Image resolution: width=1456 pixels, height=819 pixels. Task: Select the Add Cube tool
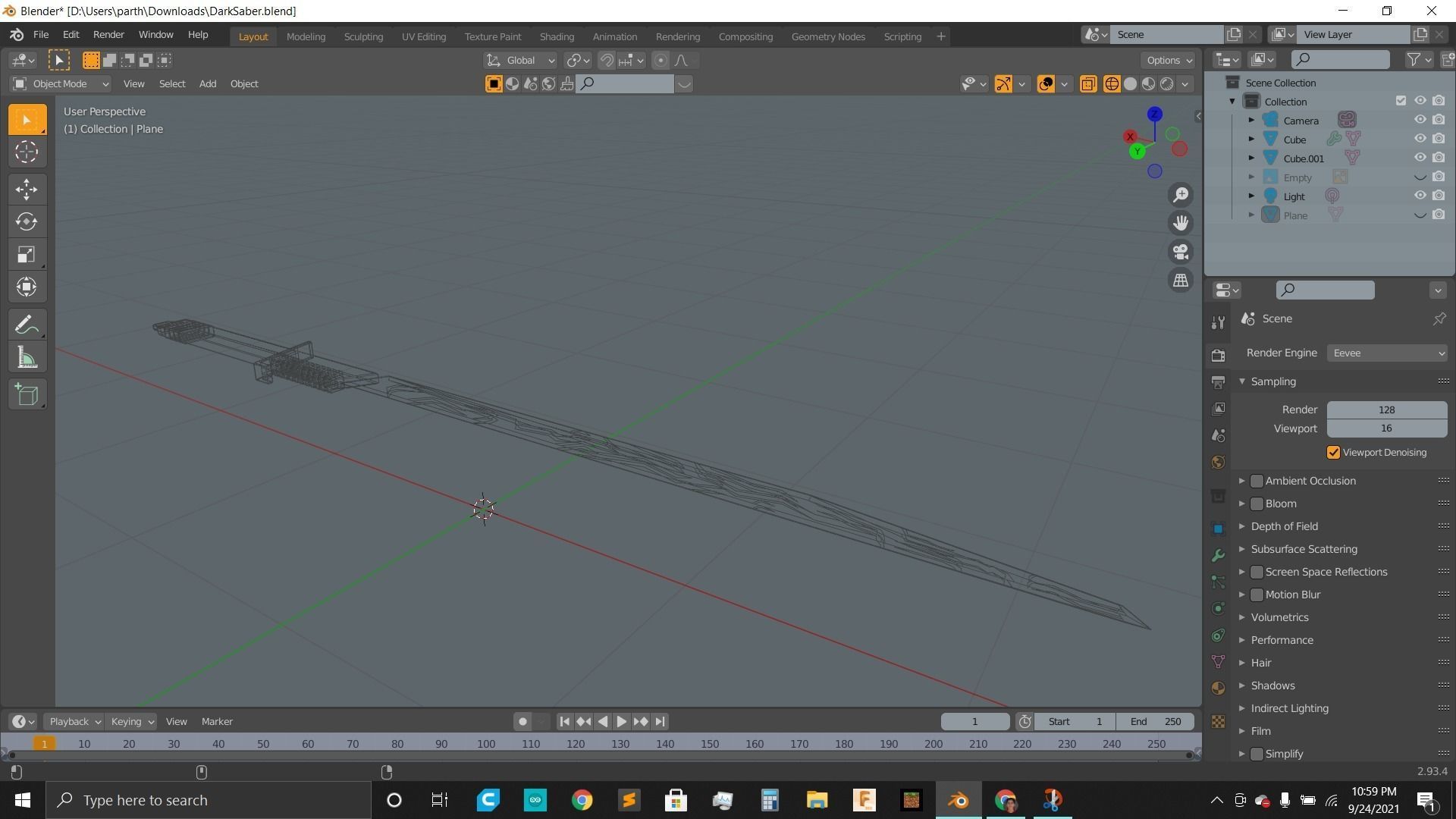(27, 395)
